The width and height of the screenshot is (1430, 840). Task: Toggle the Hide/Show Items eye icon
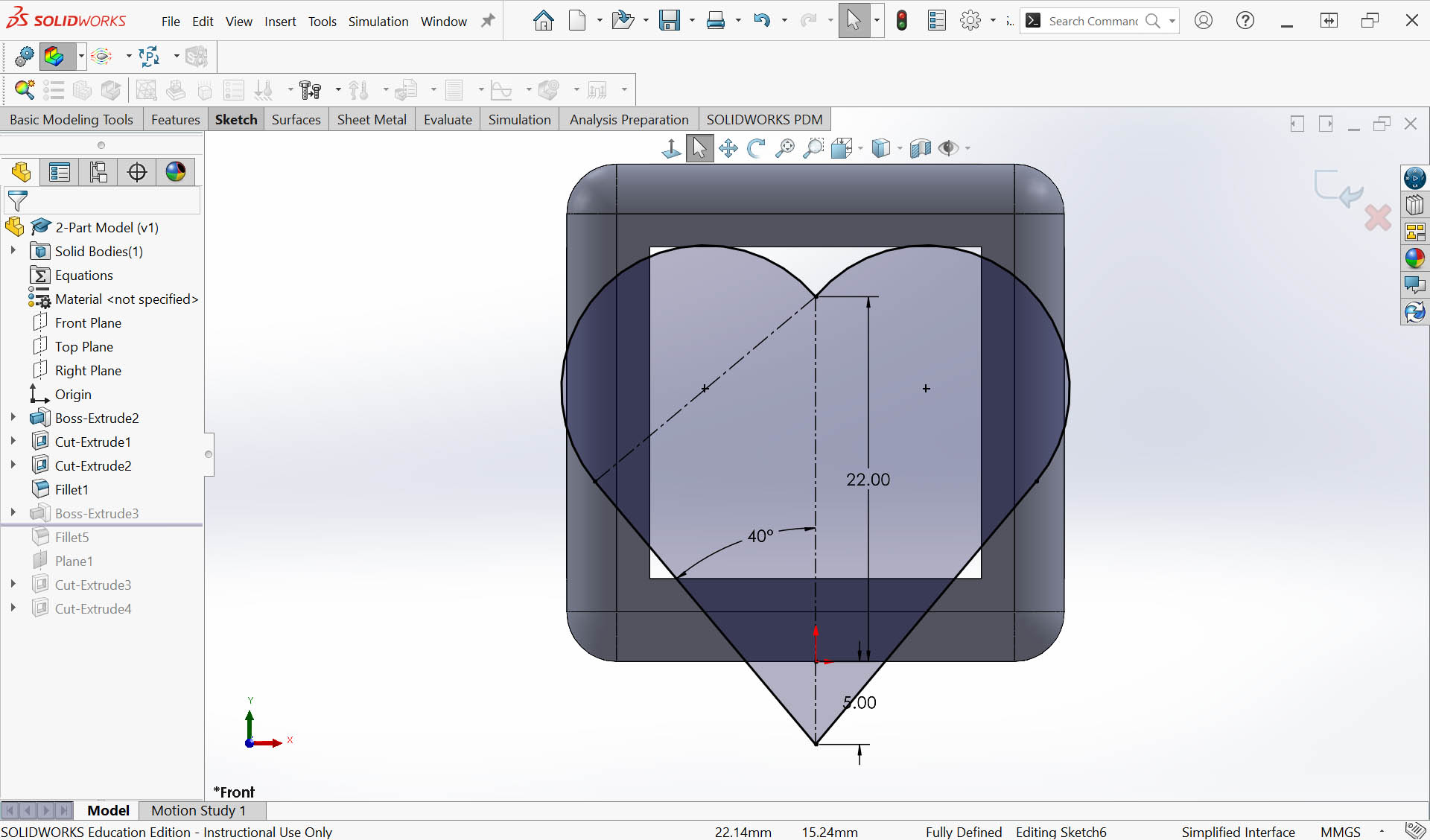(947, 148)
